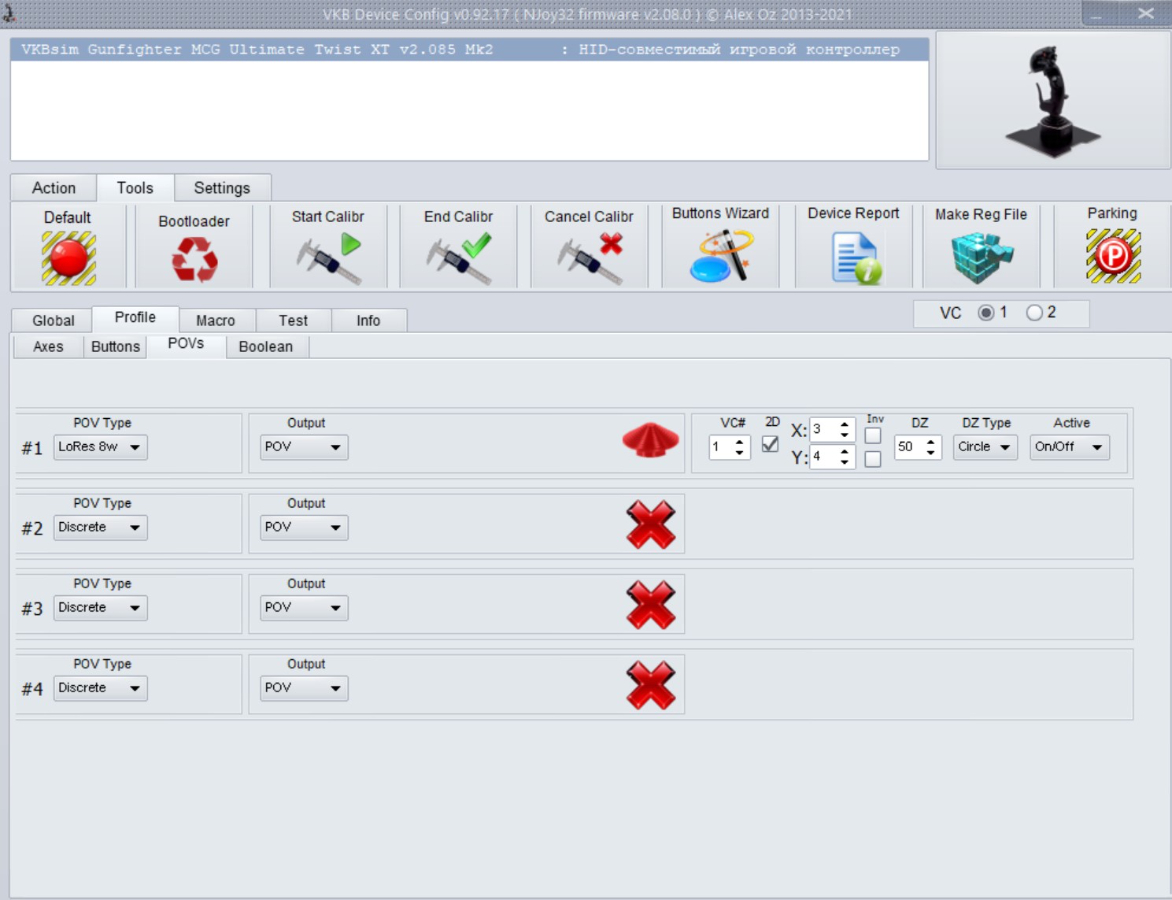Click the red X icon in row #4
The width and height of the screenshot is (1172, 900).
[651, 685]
